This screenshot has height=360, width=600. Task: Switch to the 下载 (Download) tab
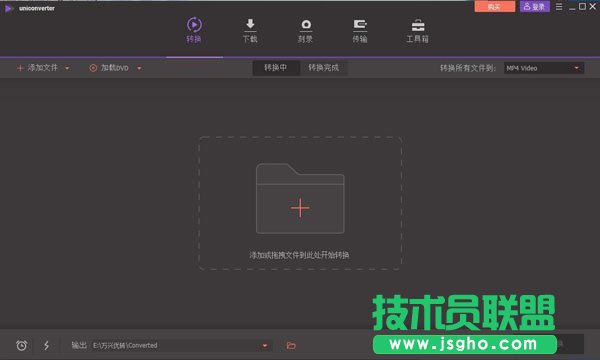click(x=250, y=30)
